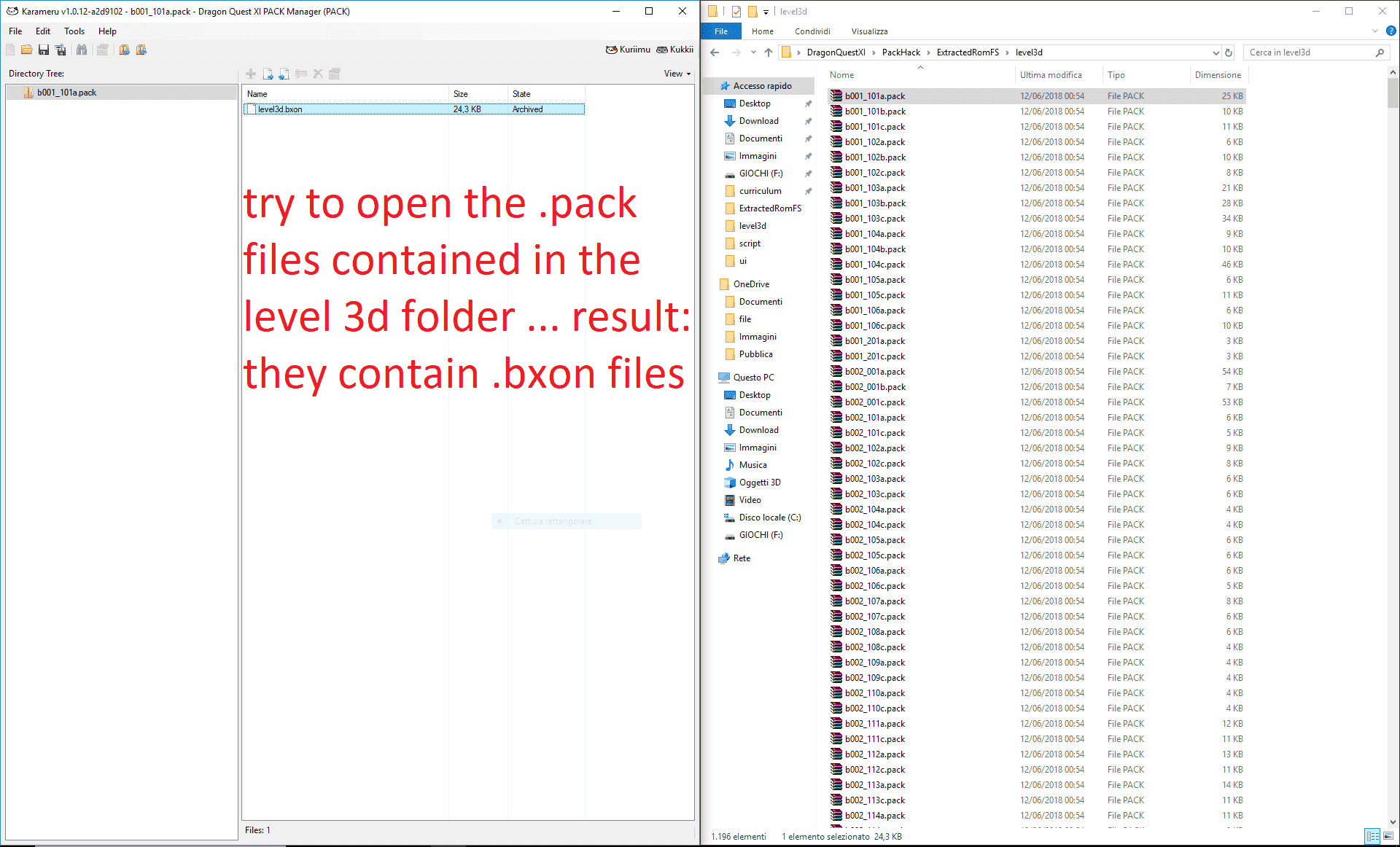The height and width of the screenshot is (847, 1400).
Task: Click the New folder icon in Explorer's title bar
Action: point(752,12)
